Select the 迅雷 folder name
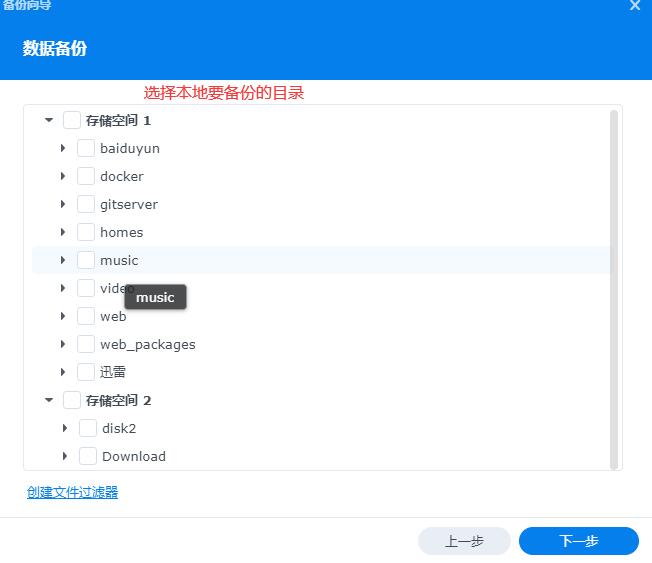The width and height of the screenshot is (652, 563). [113, 372]
